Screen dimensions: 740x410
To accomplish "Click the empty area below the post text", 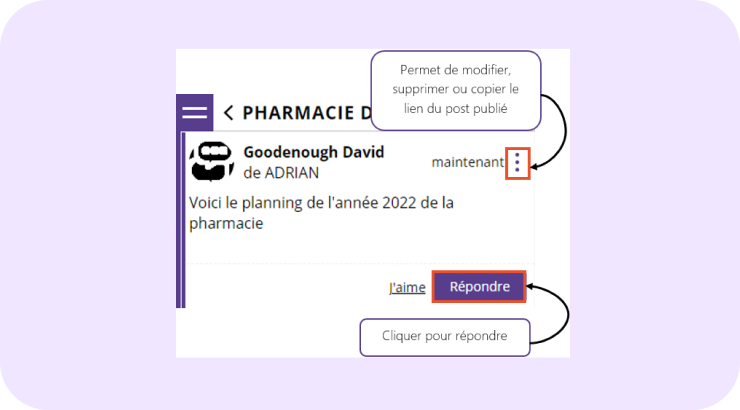I will (x=360, y=250).
